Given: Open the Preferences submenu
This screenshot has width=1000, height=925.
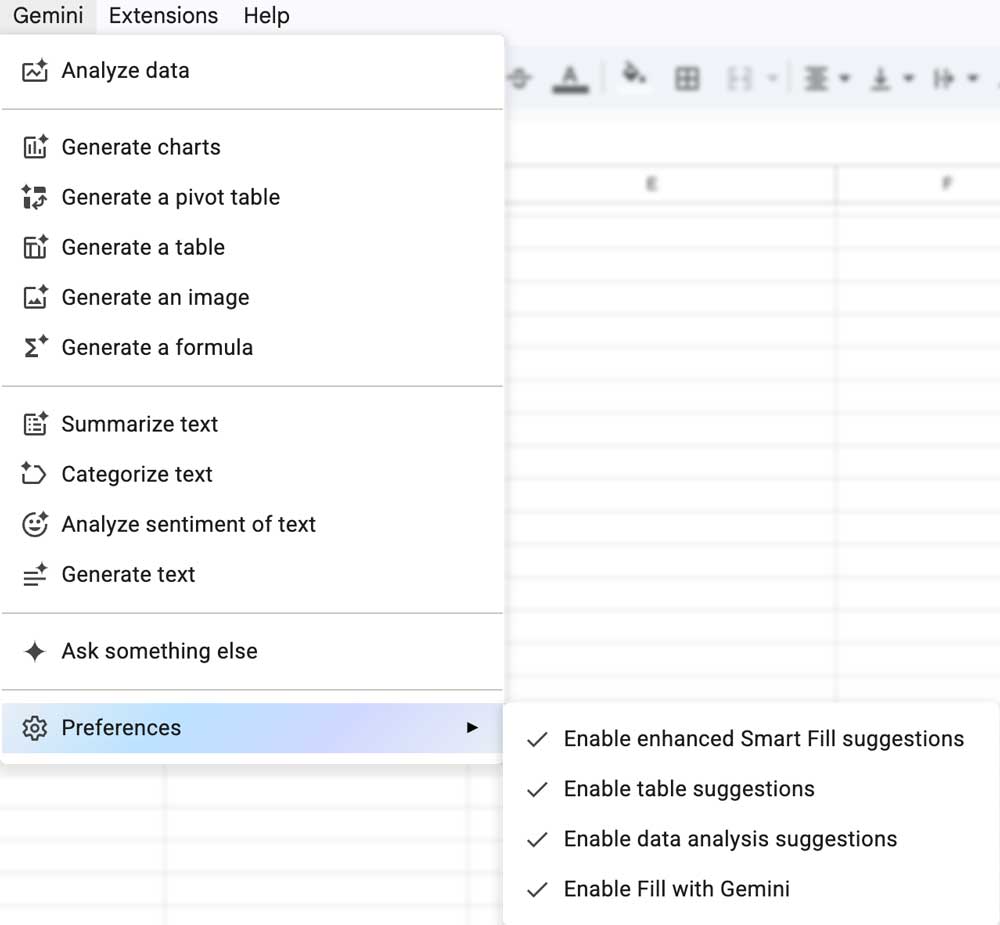Looking at the screenshot, I should tap(253, 728).
